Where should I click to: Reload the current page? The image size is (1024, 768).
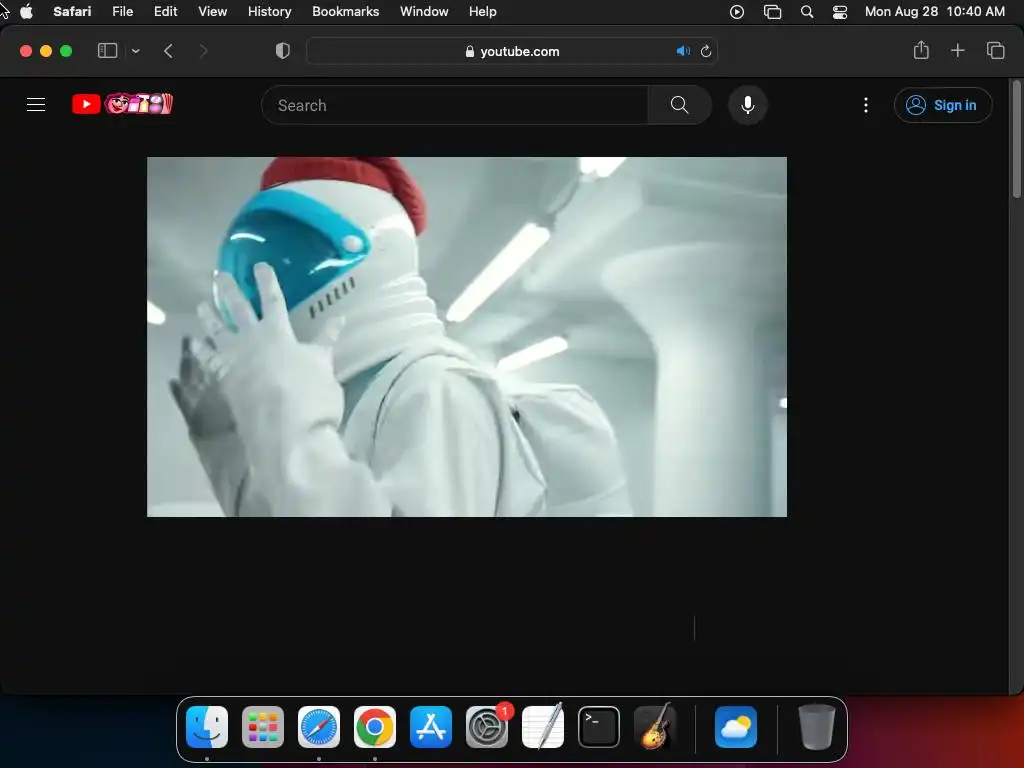point(706,51)
